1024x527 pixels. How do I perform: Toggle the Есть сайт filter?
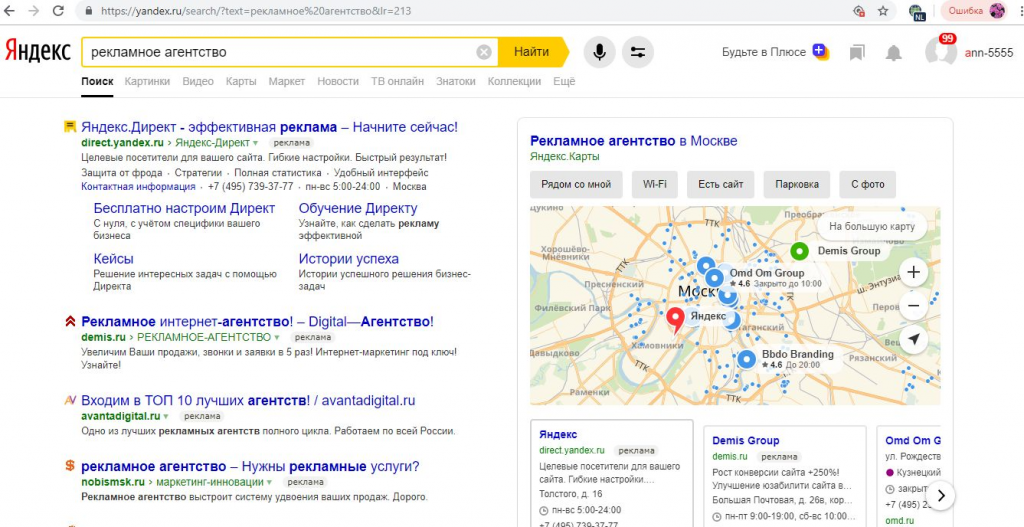pyautogui.click(x=720, y=185)
